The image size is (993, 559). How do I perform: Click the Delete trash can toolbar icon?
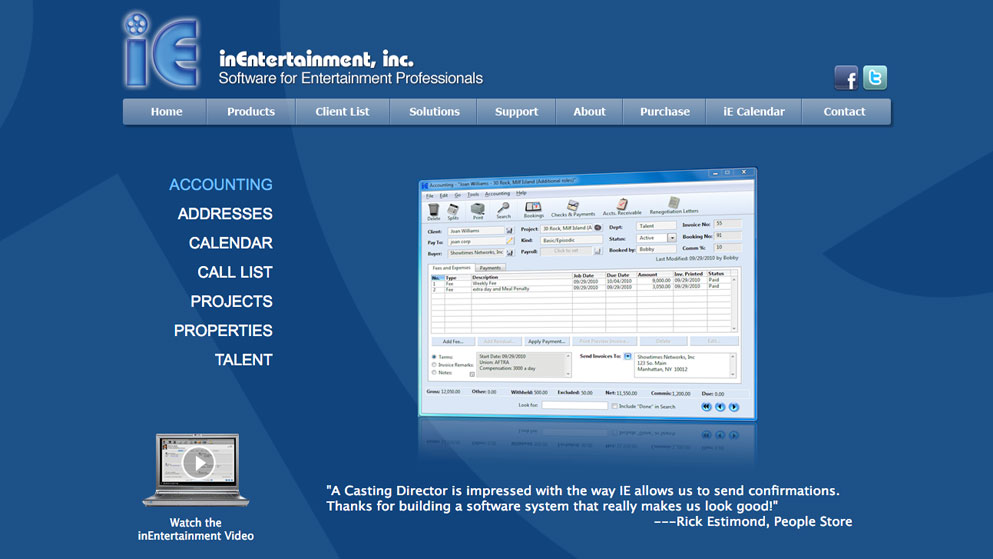pyautogui.click(x=433, y=211)
